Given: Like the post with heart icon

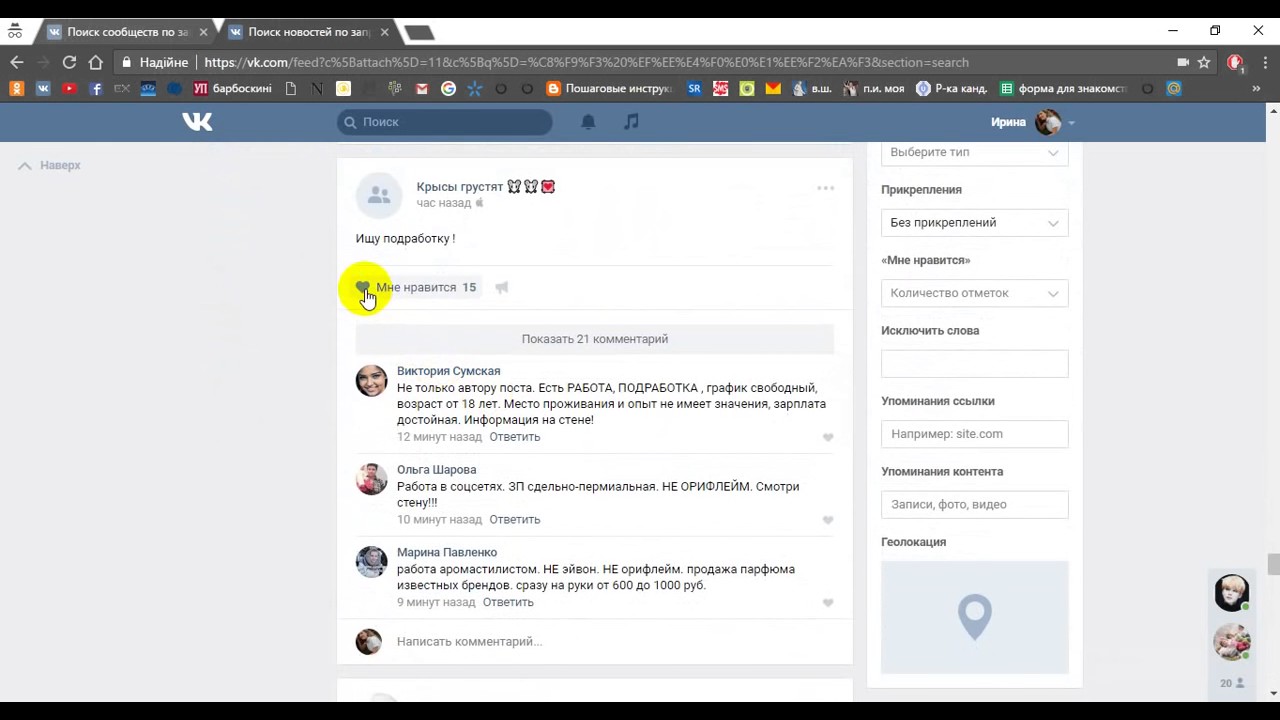Looking at the screenshot, I should [x=363, y=288].
